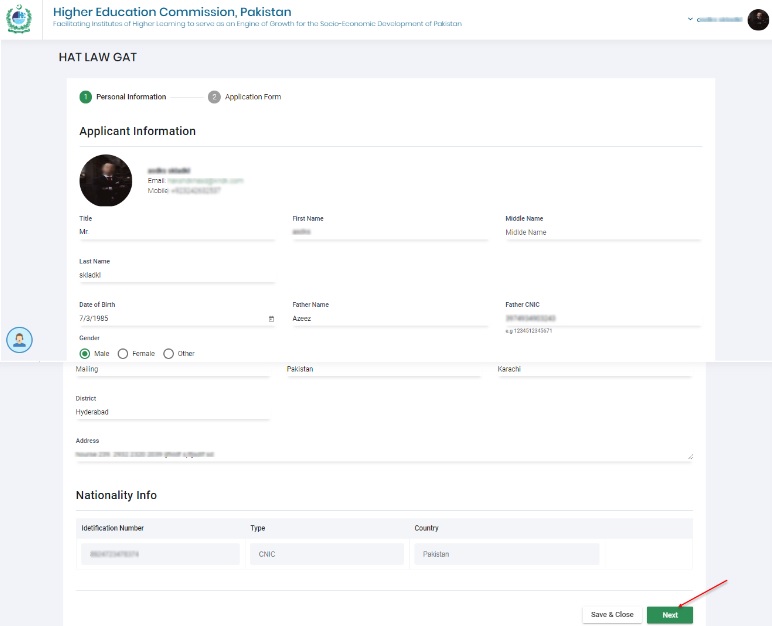Select step 2 Application Form circle
Image resolution: width=772 pixels, height=626 pixels.
(x=214, y=97)
